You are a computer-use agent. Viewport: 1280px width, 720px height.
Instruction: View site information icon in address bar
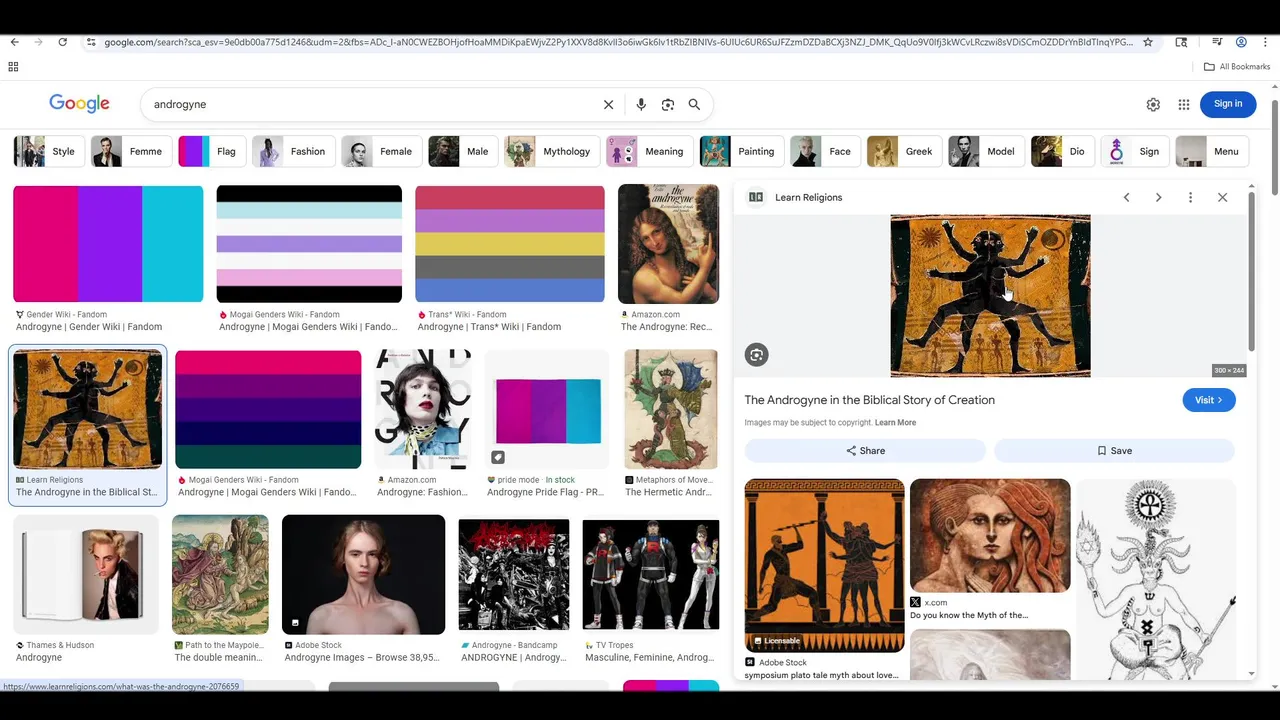click(x=91, y=42)
